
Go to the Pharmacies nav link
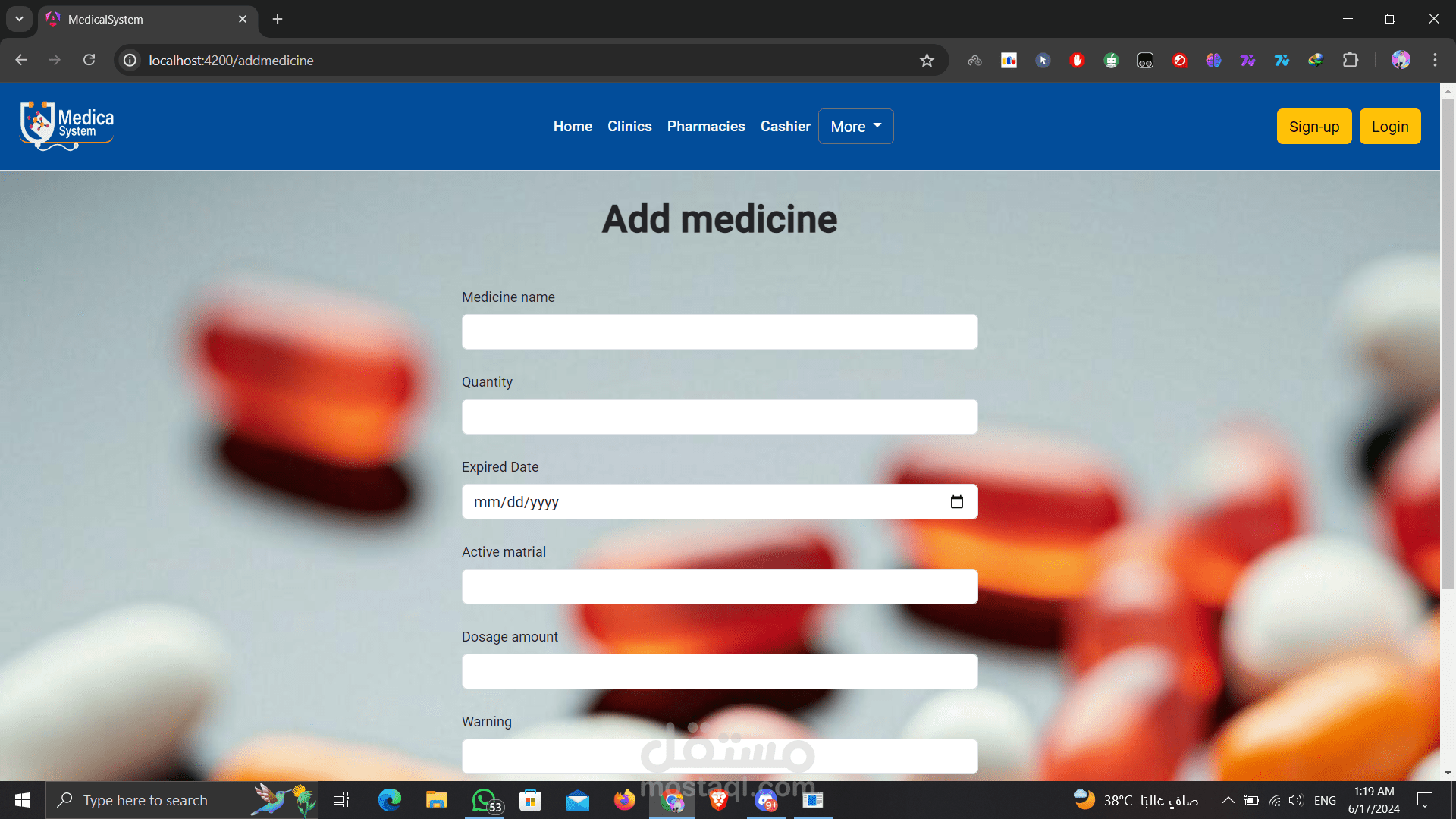(705, 127)
